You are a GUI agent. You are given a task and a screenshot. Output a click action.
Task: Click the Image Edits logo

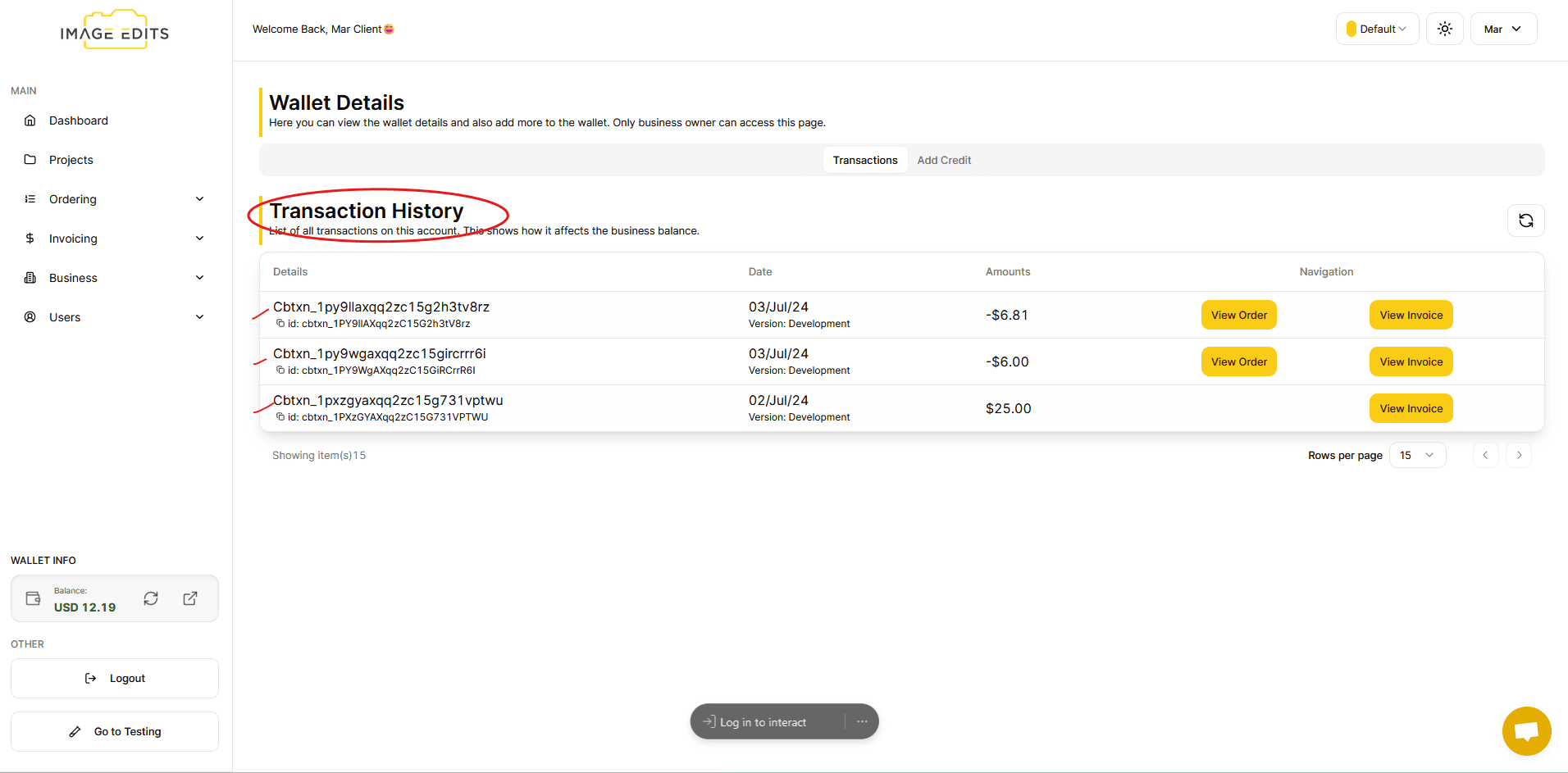click(115, 31)
